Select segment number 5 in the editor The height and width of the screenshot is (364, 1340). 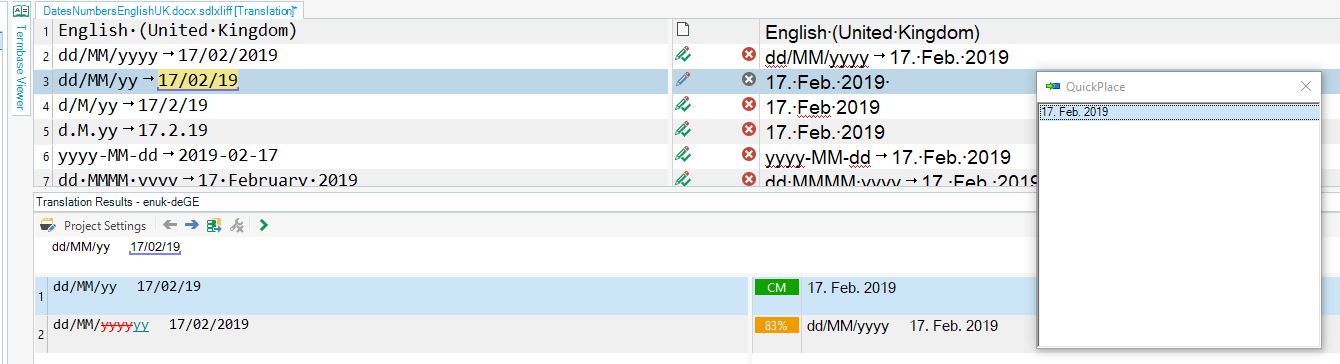pos(47,131)
